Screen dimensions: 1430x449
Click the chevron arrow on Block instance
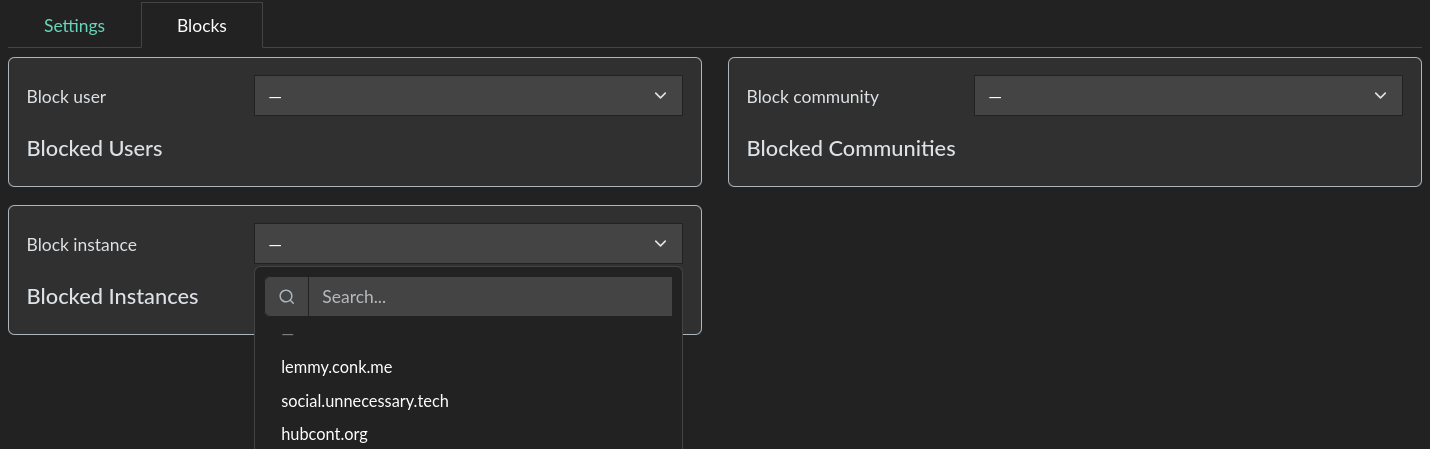(x=660, y=244)
